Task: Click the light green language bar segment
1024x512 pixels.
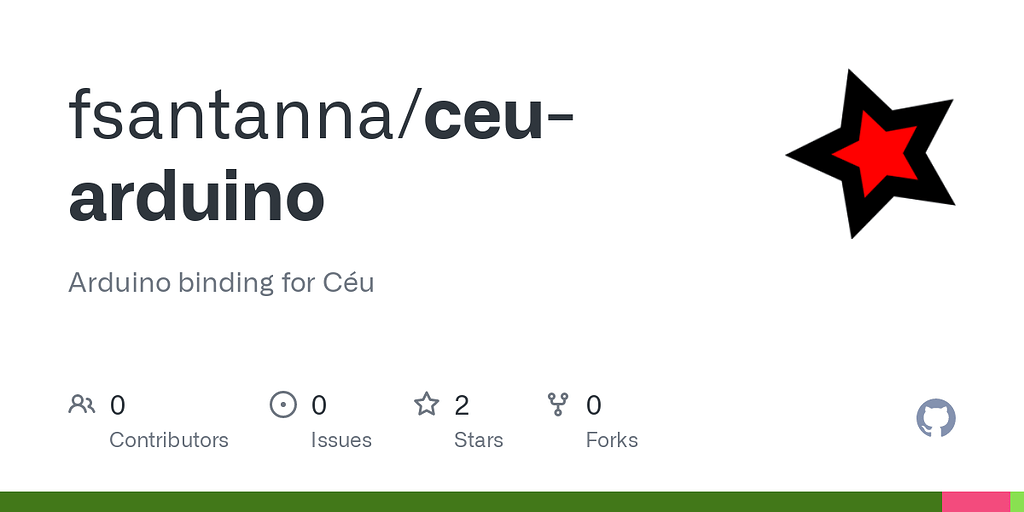Action: (1017, 501)
